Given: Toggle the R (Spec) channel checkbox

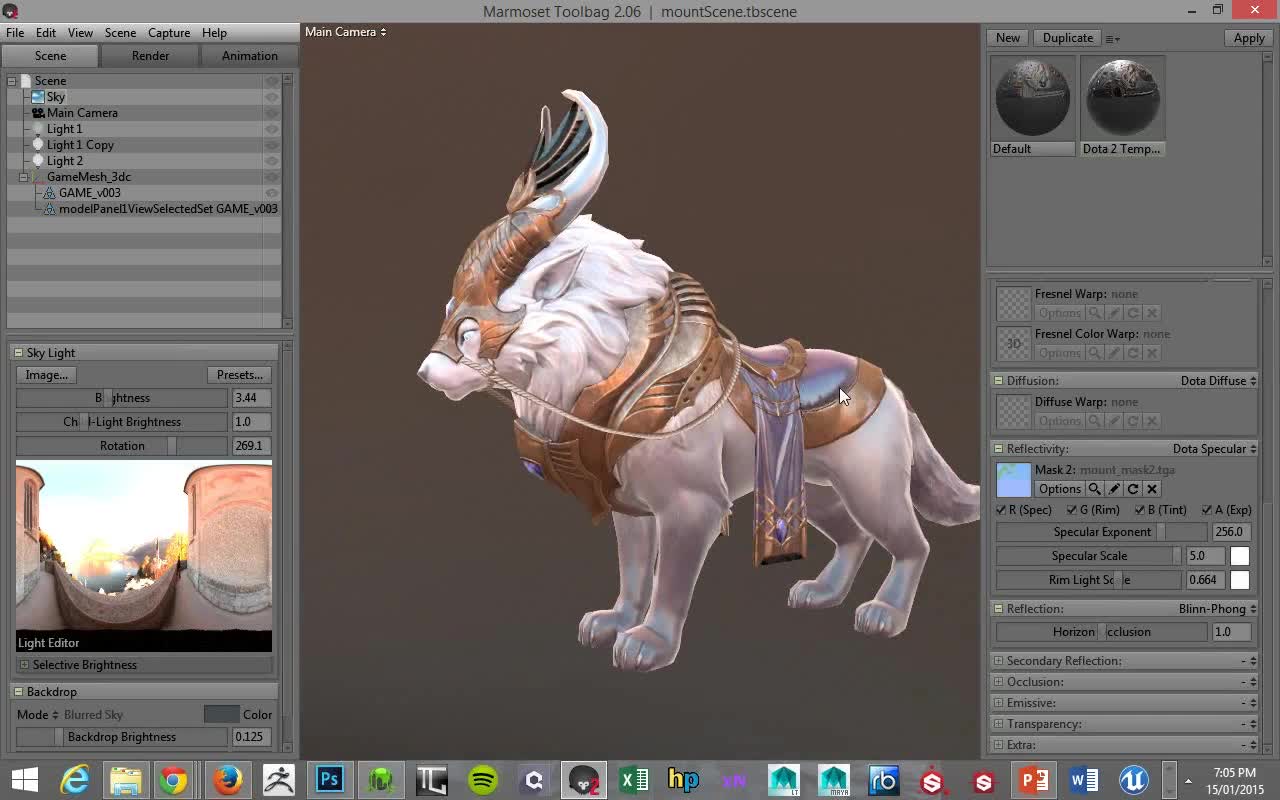Looking at the screenshot, I should click(x=1002, y=510).
